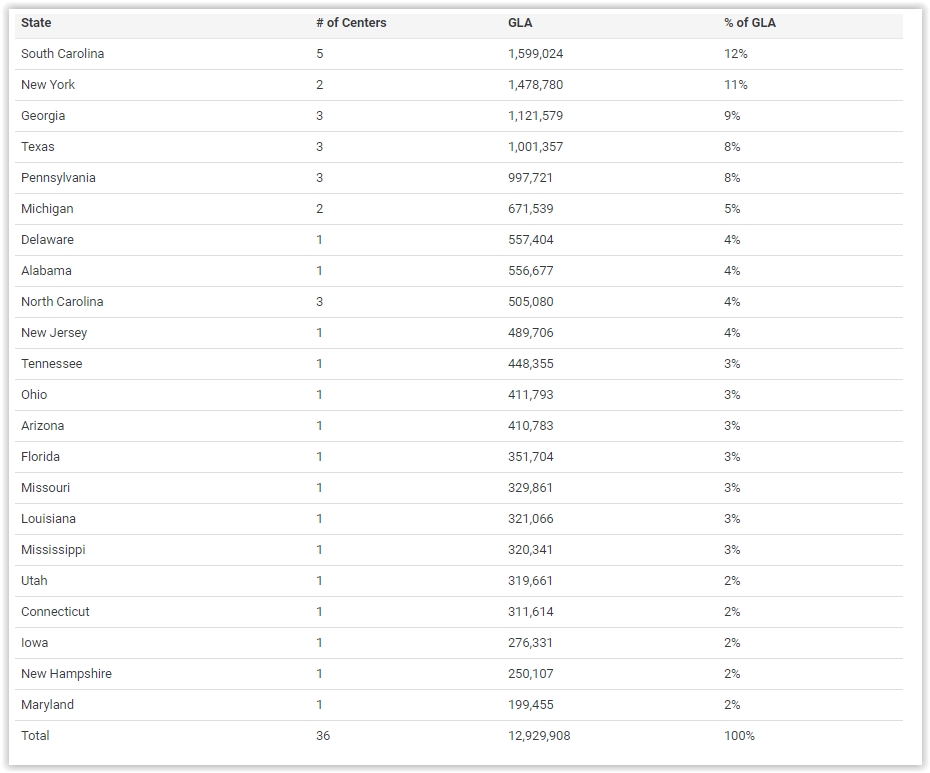Select the Pennsylvania state cell

(x=58, y=178)
